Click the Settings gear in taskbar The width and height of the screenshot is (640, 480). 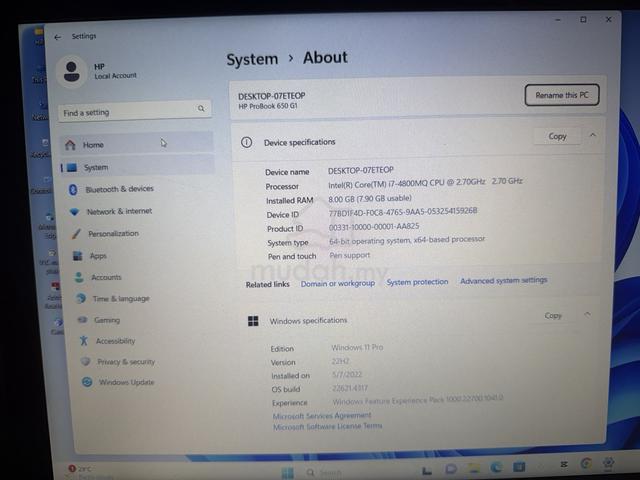click(x=609, y=462)
